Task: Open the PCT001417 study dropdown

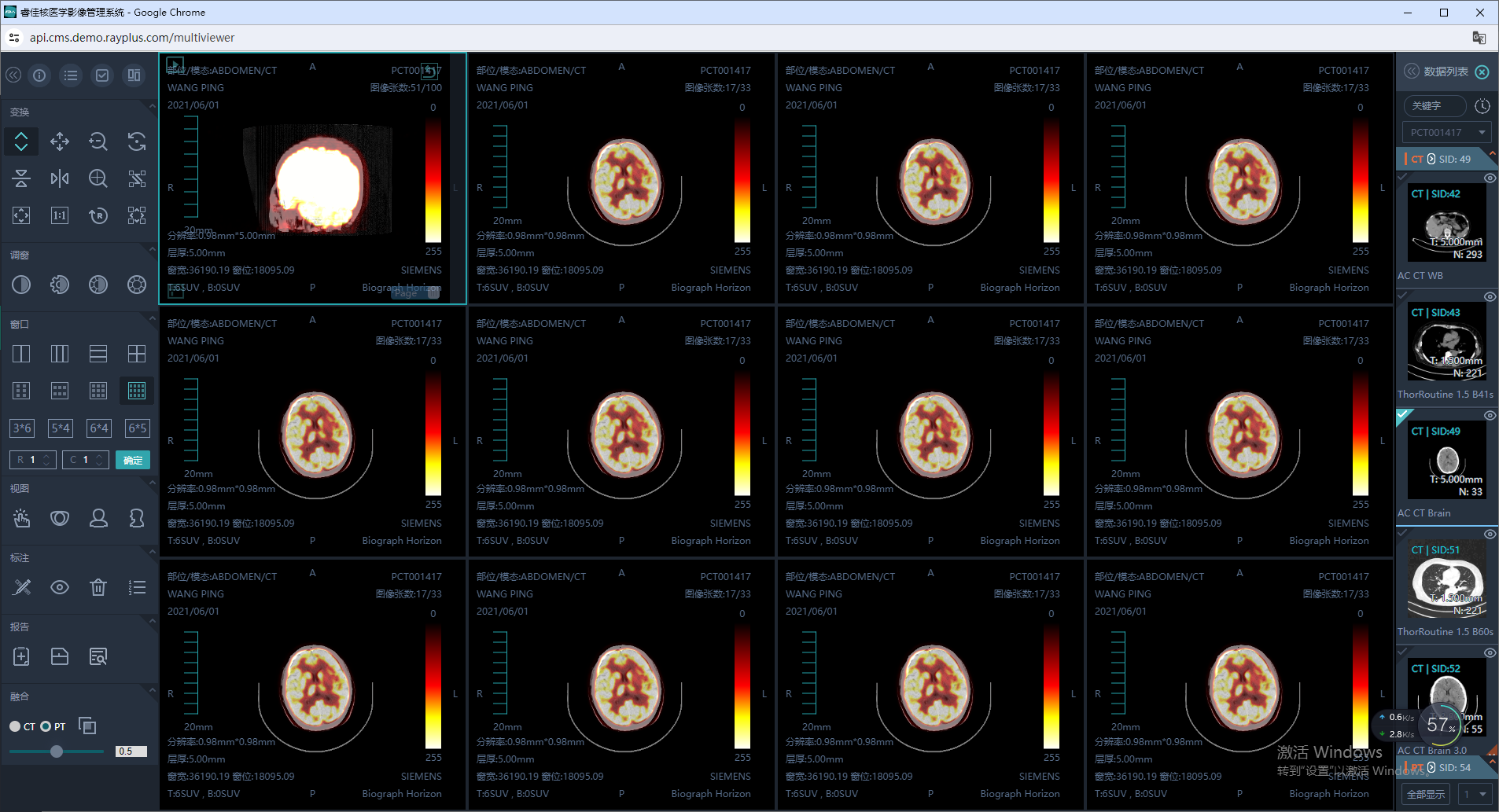Action: [1447, 132]
